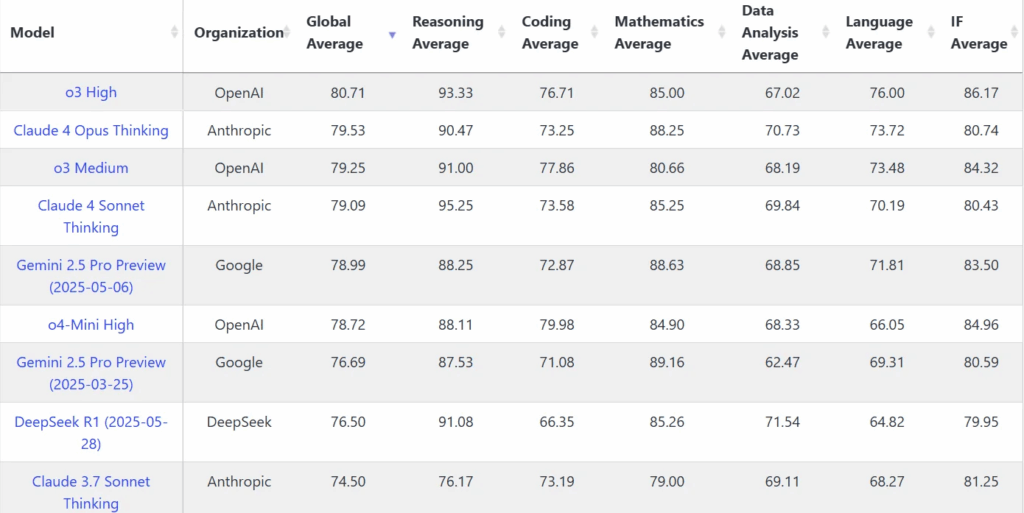Click the IF Average column header
The height and width of the screenshot is (513, 1024).
(x=979, y=33)
